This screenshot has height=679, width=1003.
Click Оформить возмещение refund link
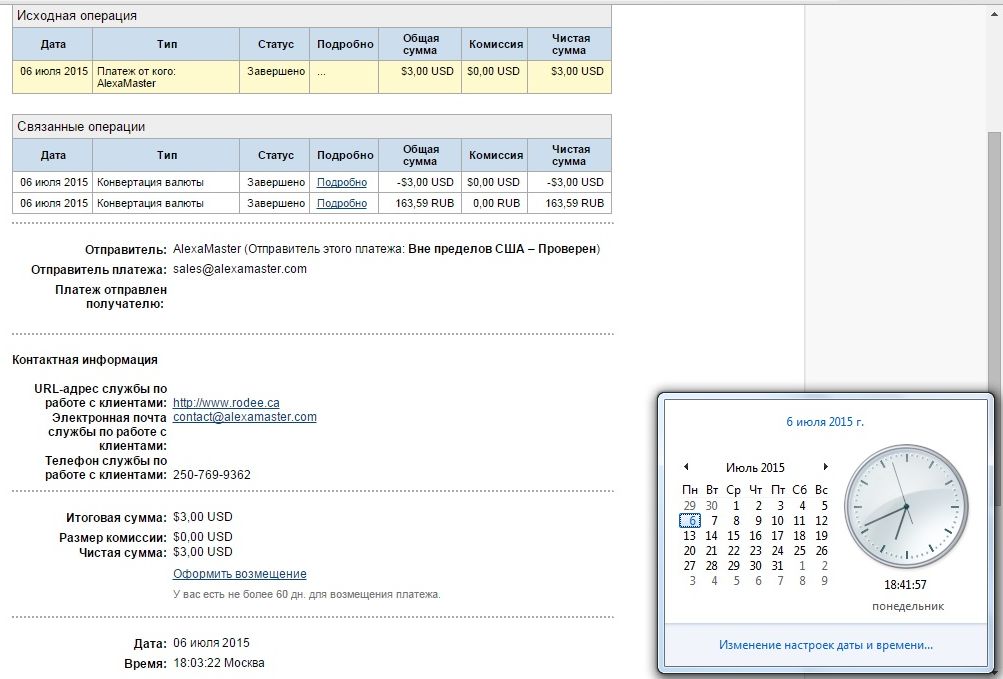(x=240, y=574)
